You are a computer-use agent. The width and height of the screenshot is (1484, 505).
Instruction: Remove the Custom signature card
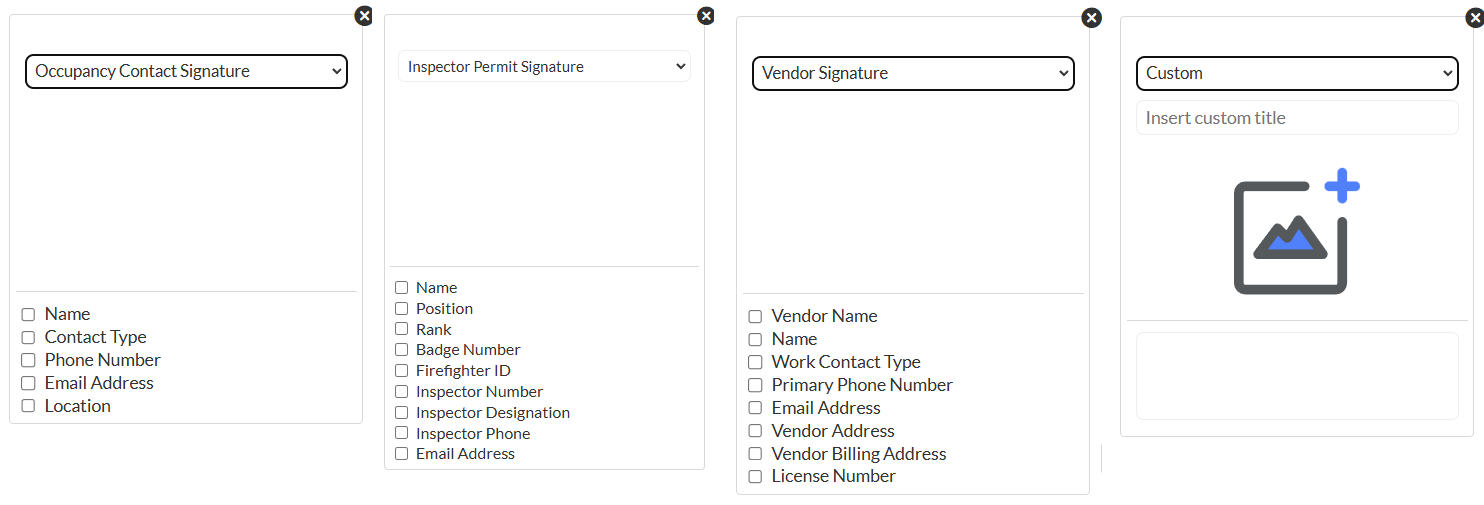[x=1475, y=17]
